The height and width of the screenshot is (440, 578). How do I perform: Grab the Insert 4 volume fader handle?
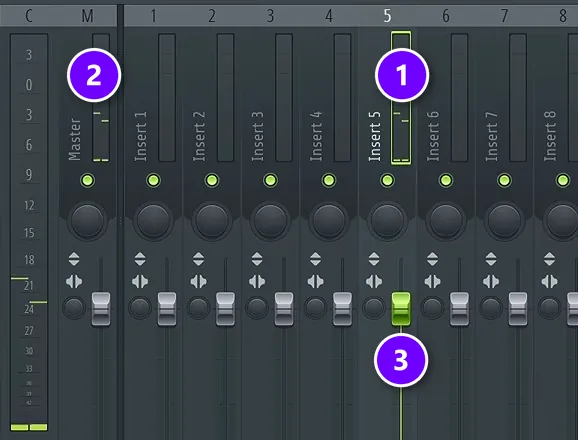click(342, 309)
